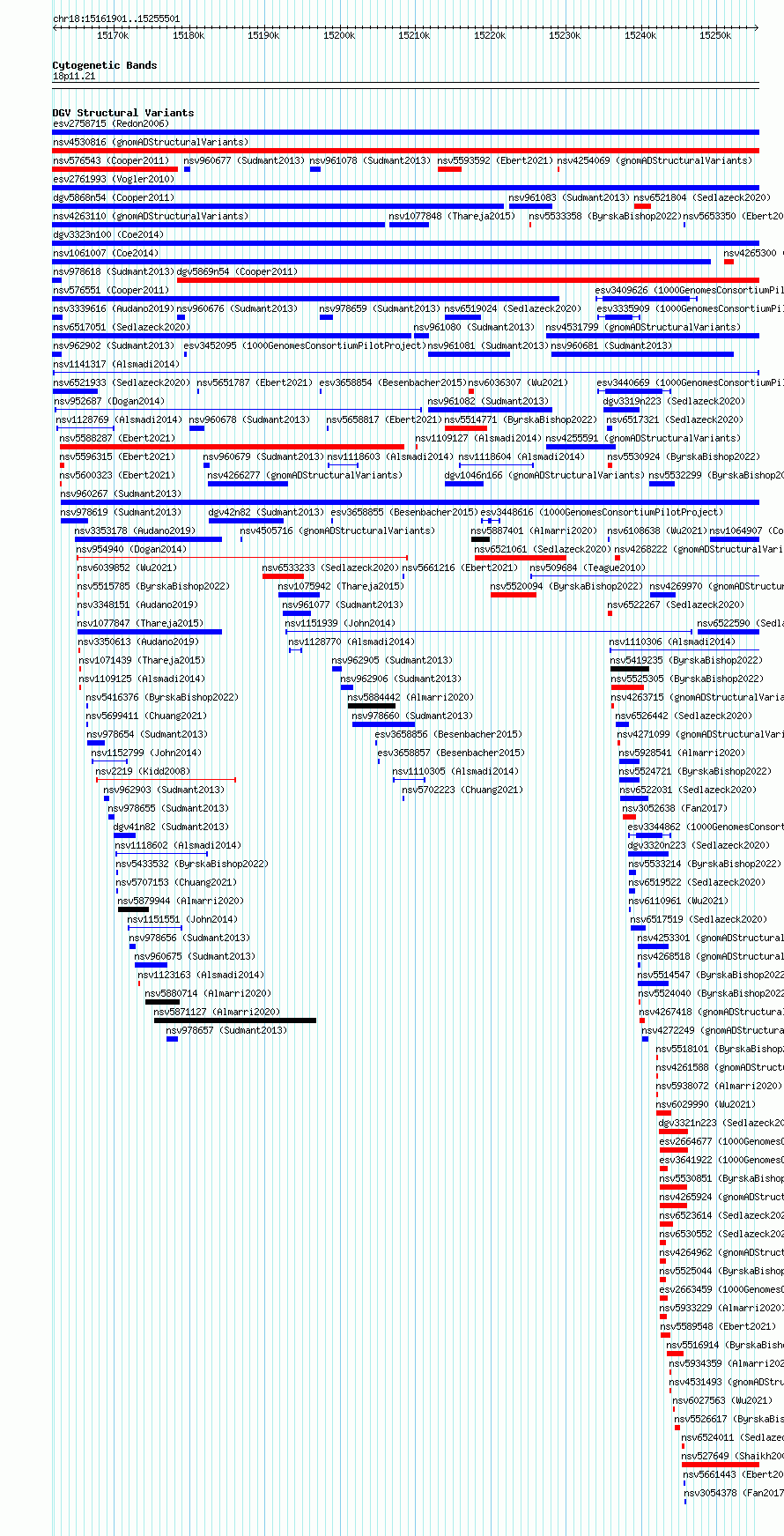Click variant nsv3052638 (Fan2017)
The height and width of the screenshot is (1536, 784).
coord(675,808)
